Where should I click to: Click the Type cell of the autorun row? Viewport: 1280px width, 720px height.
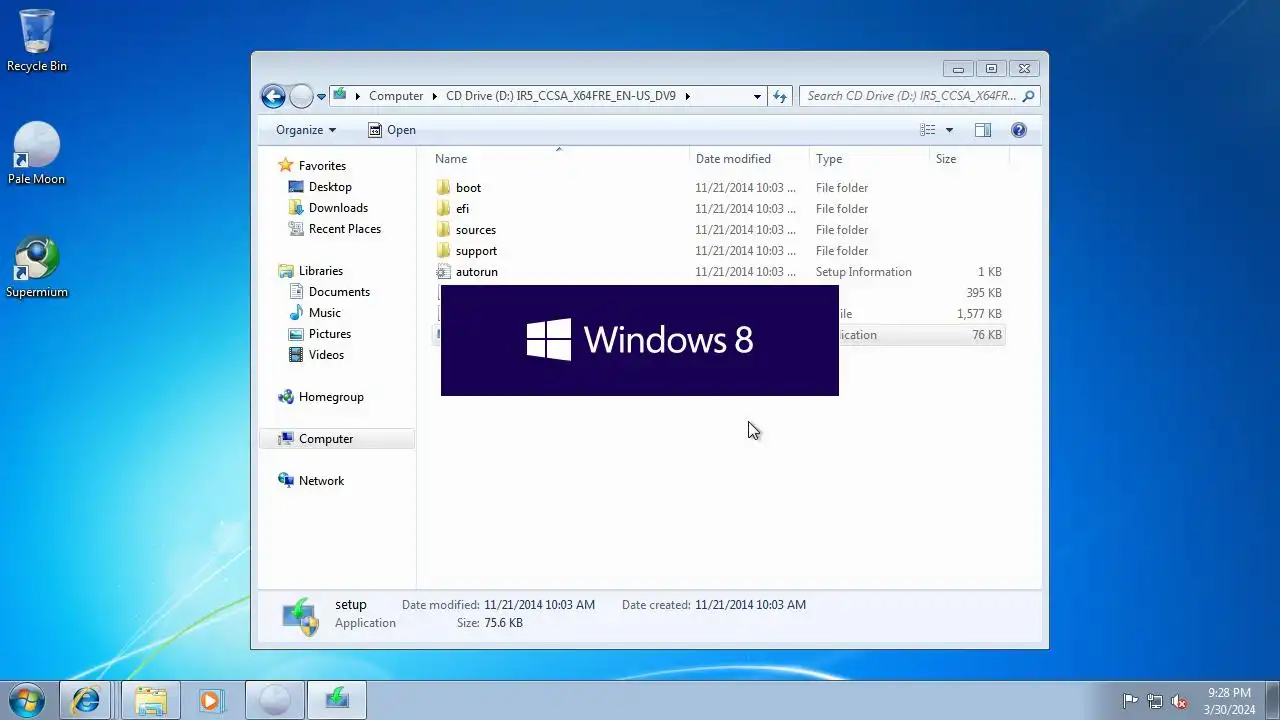tap(863, 272)
